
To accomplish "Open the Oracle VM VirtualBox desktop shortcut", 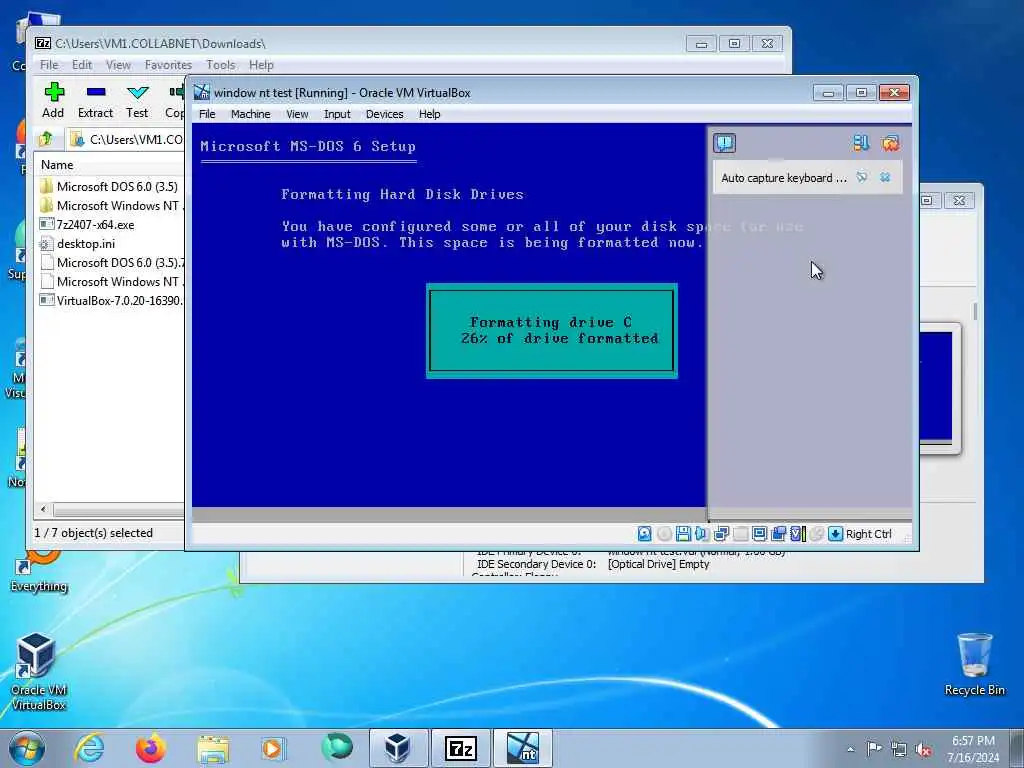I will click(38, 671).
